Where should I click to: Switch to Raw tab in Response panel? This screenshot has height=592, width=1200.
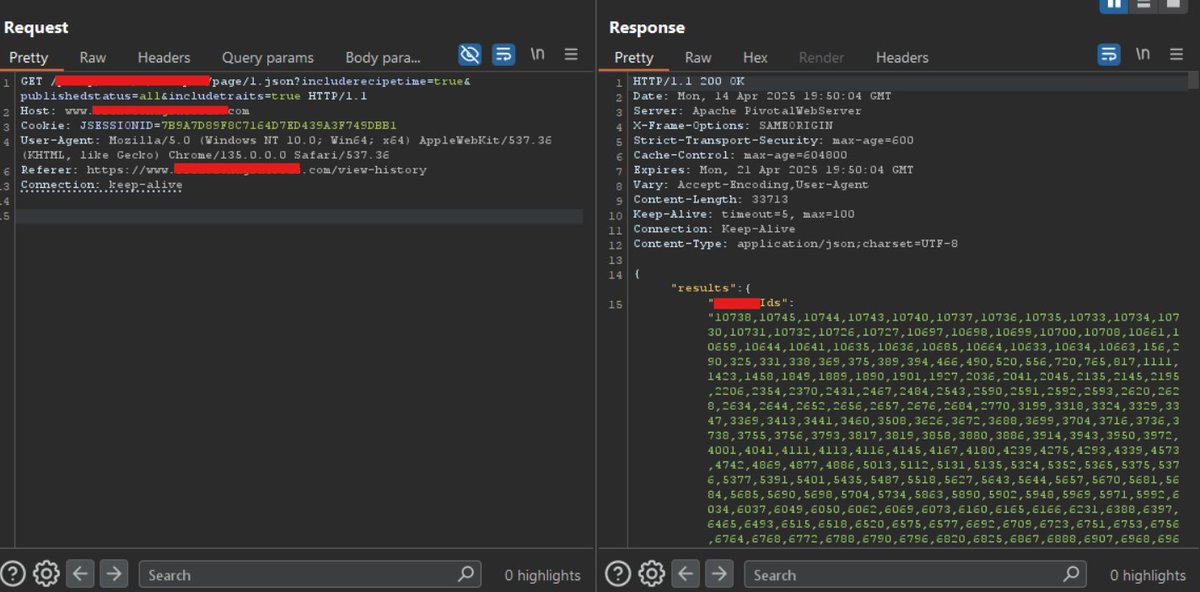[x=698, y=58]
